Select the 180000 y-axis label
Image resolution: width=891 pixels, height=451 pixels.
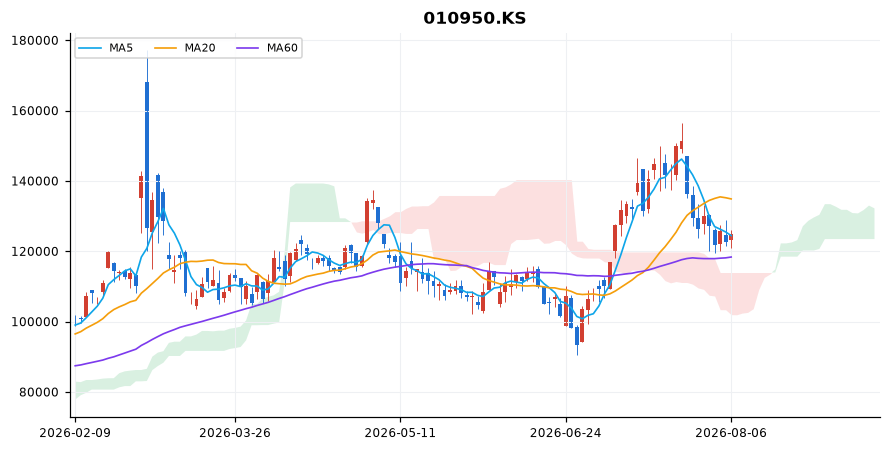[x=35, y=41]
